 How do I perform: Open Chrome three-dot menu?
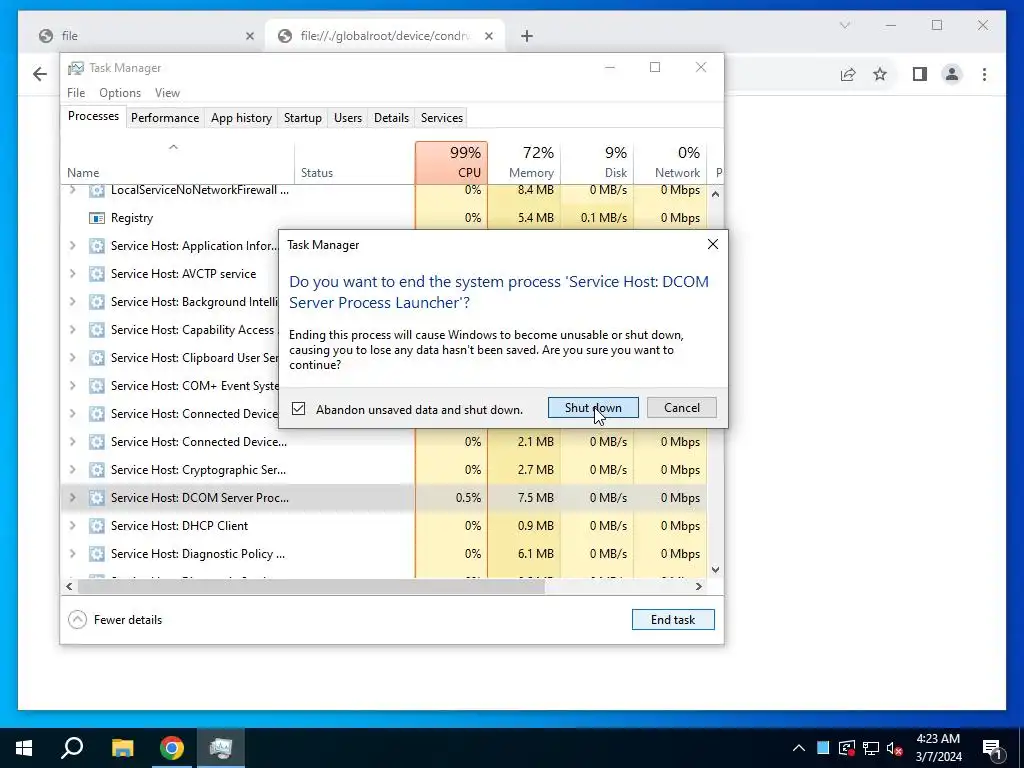(984, 74)
